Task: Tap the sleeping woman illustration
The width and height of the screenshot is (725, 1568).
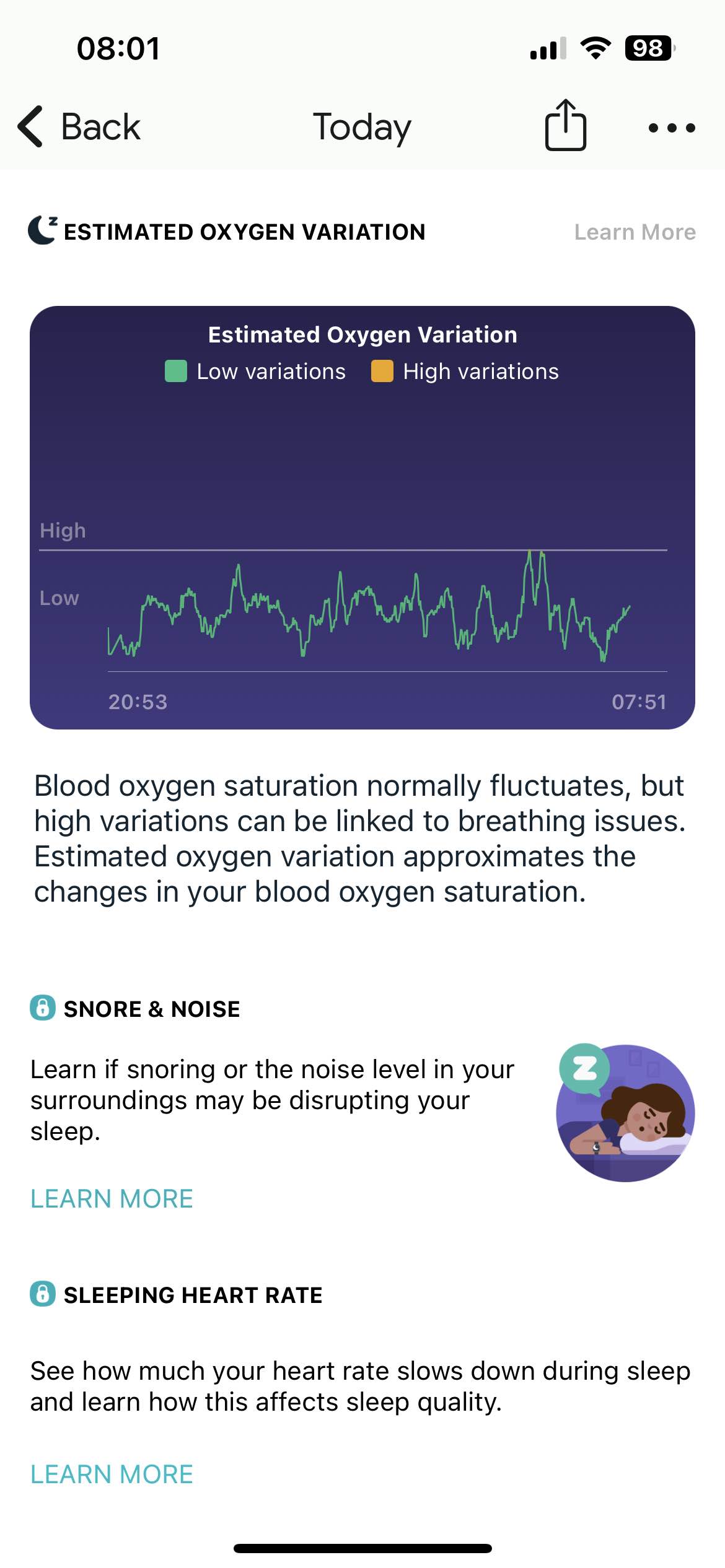Action: [625, 1113]
